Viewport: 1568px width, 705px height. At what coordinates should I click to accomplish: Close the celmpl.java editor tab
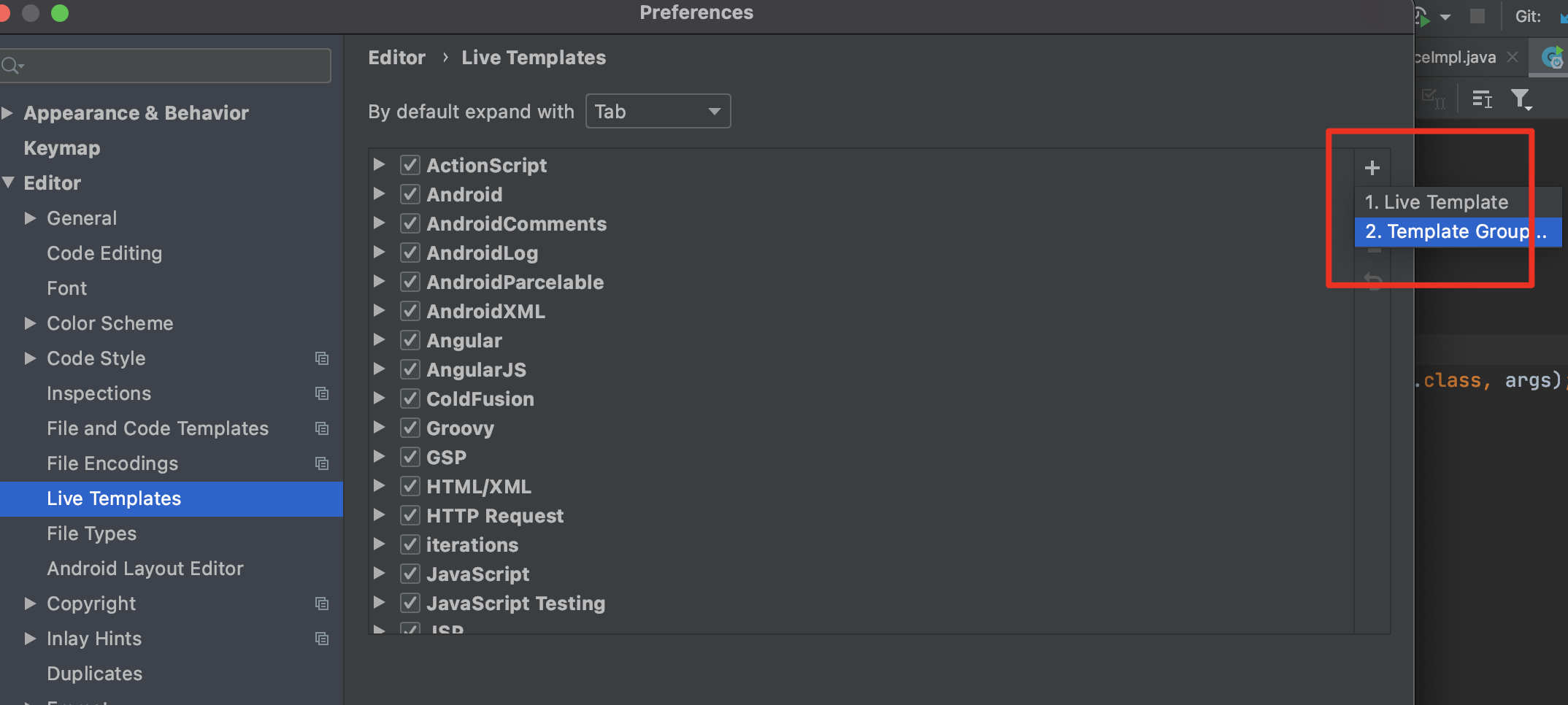[1513, 57]
